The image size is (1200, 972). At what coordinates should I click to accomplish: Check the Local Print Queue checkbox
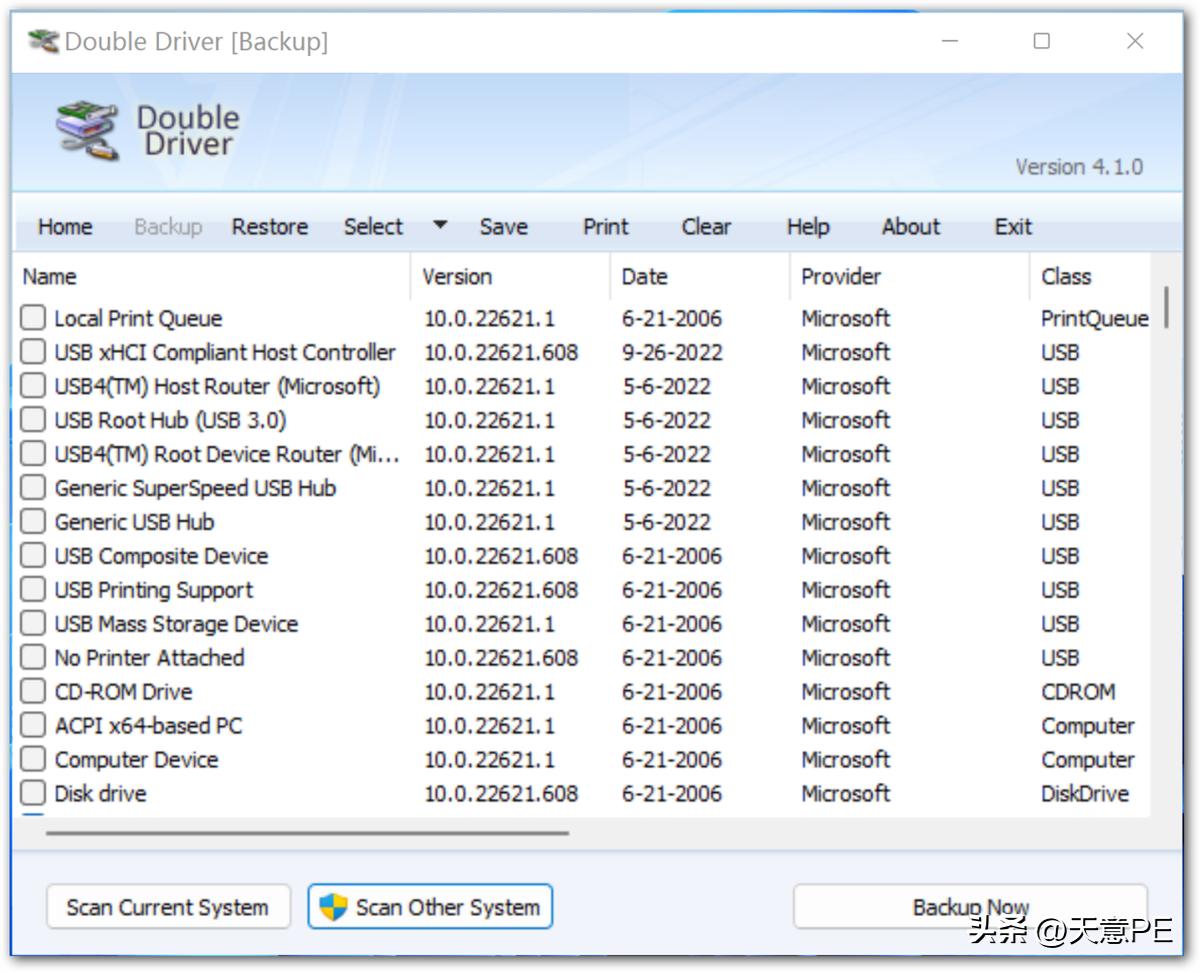34,318
